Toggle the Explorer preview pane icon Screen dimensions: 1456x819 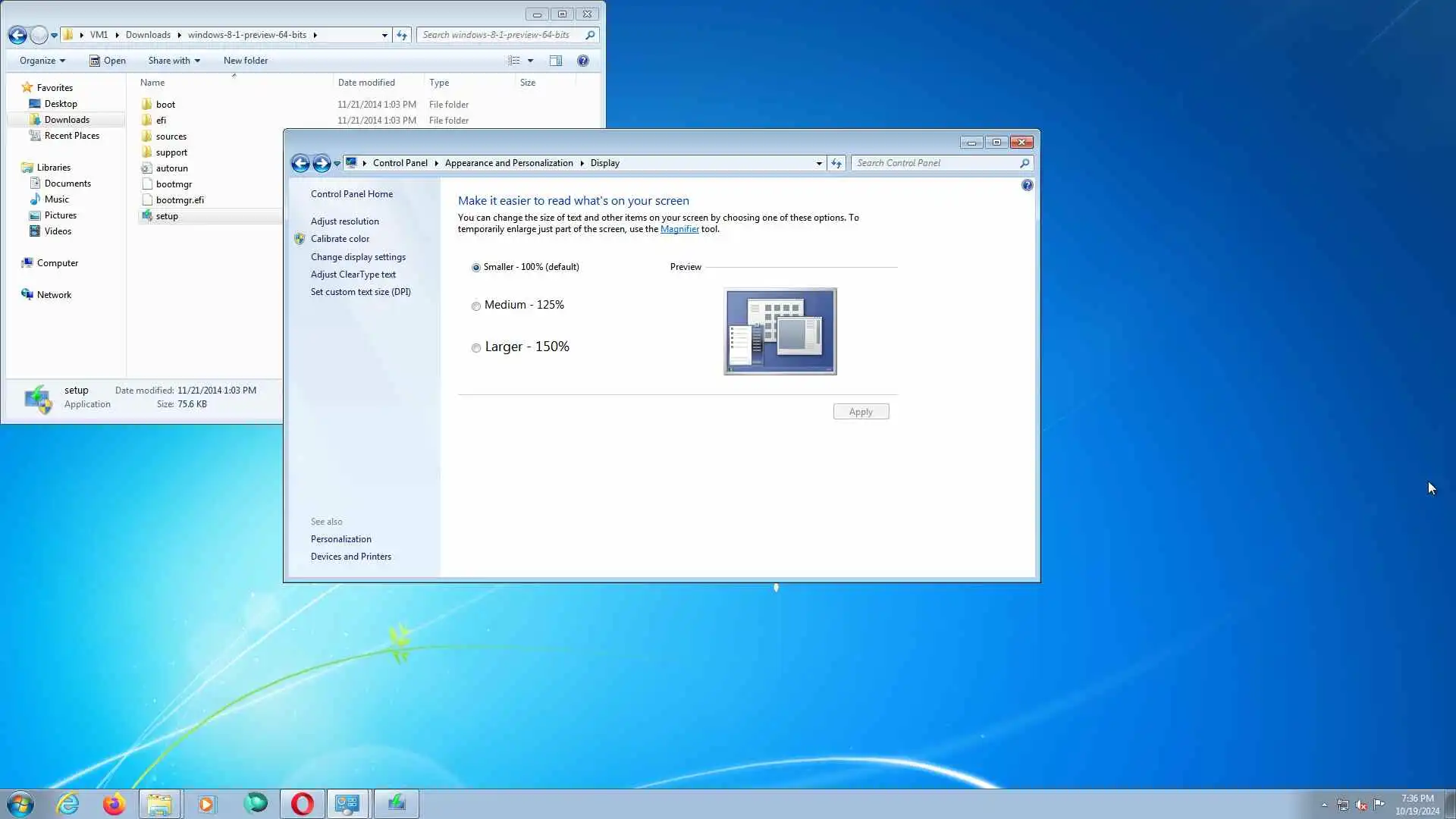click(555, 61)
